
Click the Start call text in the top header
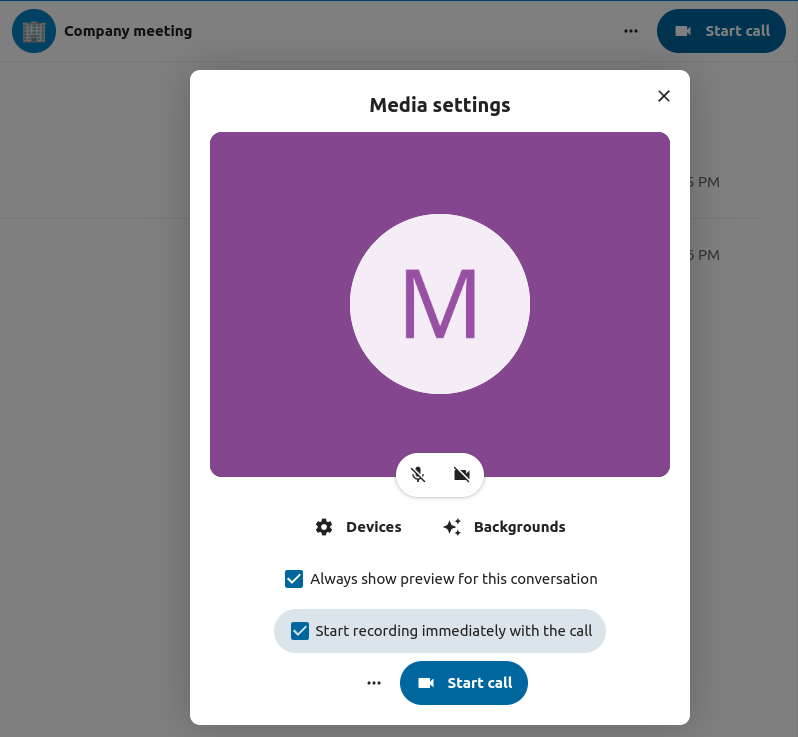tap(737, 31)
